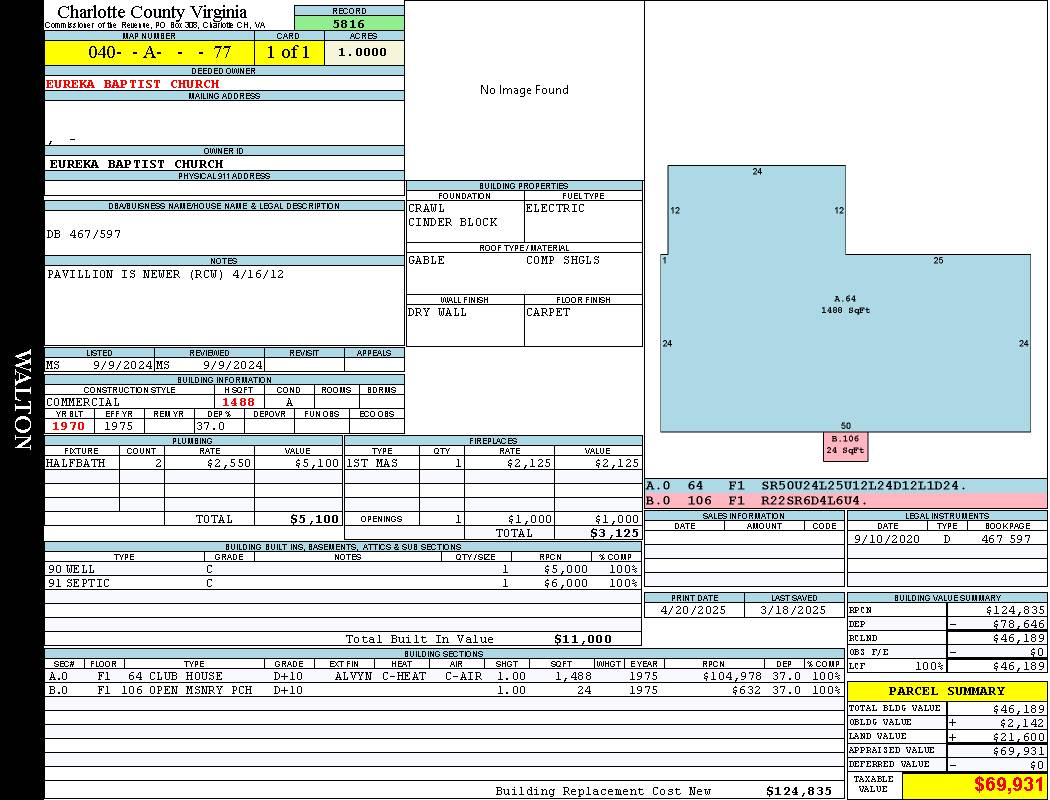Screen dimensions: 1050x800
Task: Click the B.0 106 OPEN MSNRY PCH row
Action: (x=445, y=690)
